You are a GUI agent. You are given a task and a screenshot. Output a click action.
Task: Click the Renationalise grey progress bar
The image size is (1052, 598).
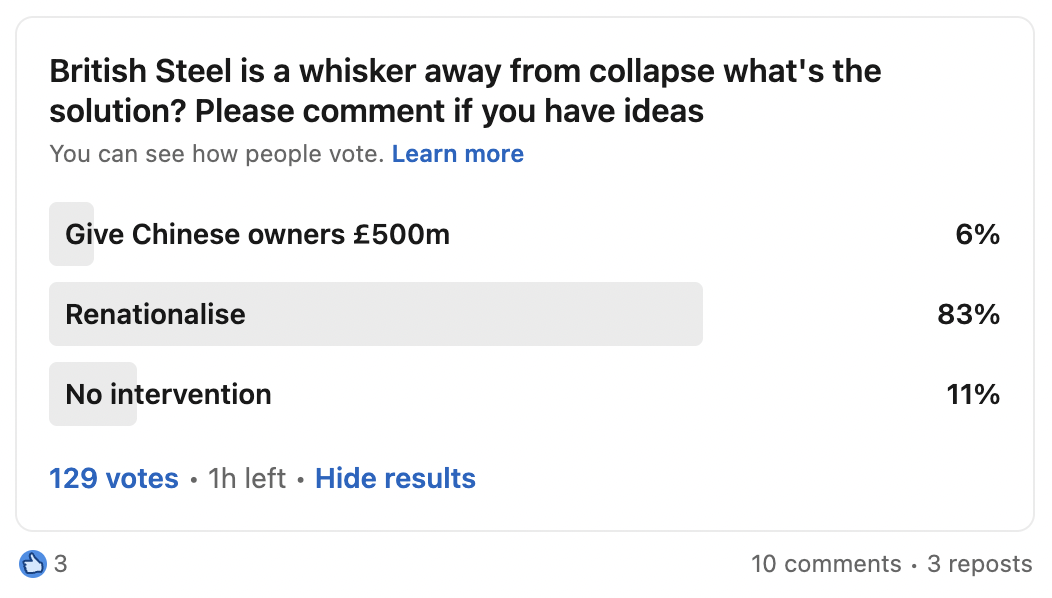tap(376, 314)
